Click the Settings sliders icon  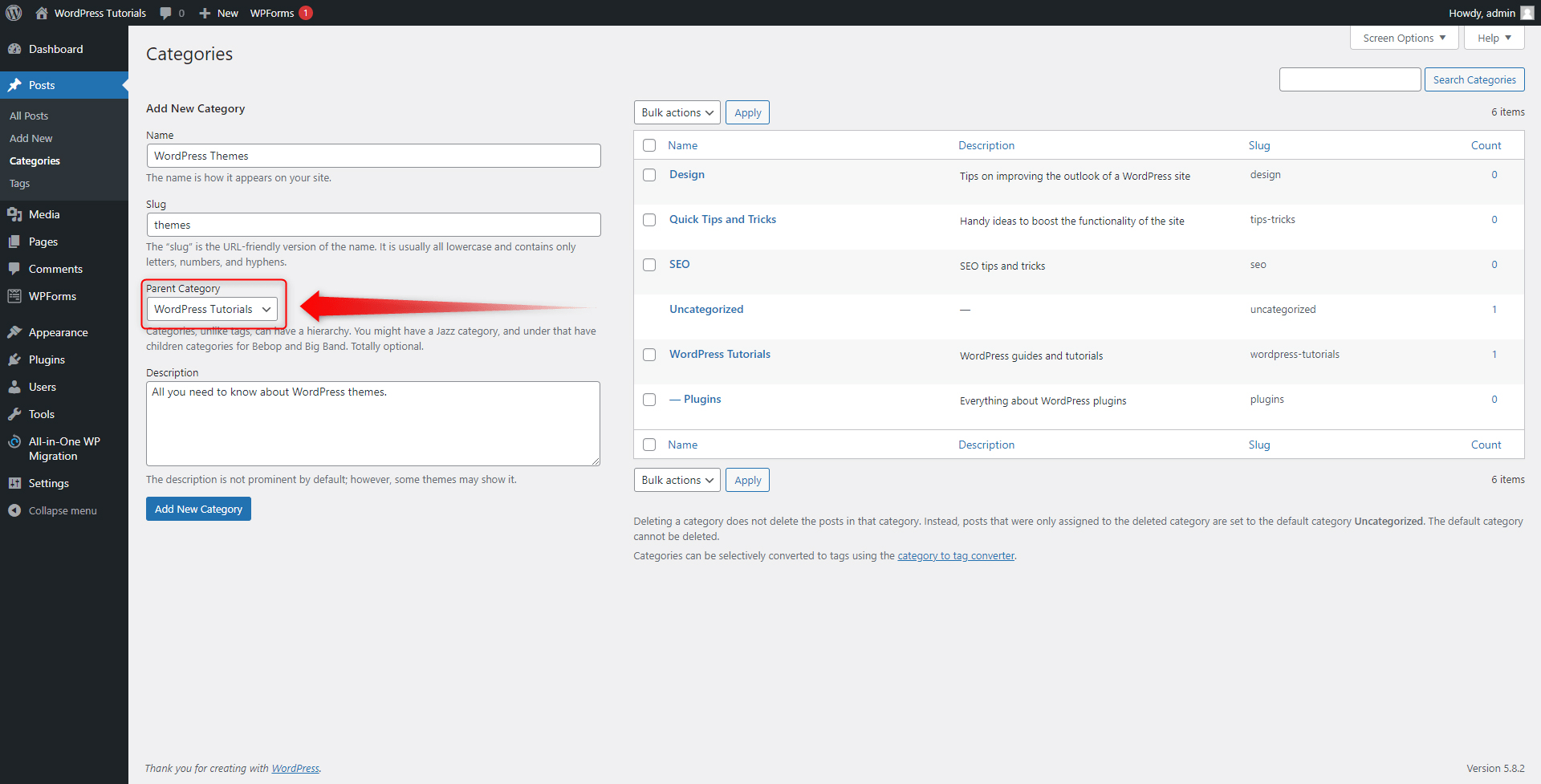[x=14, y=483]
